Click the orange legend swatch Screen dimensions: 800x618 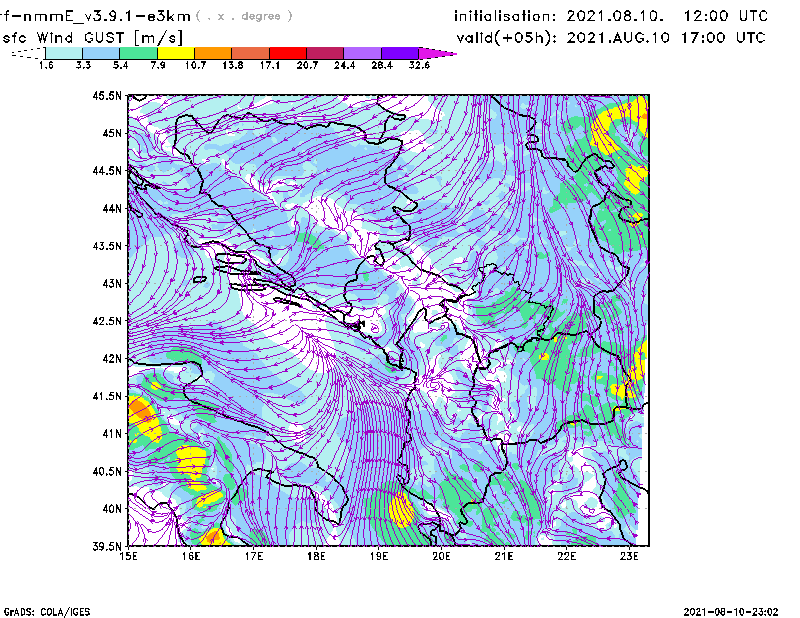point(213,53)
